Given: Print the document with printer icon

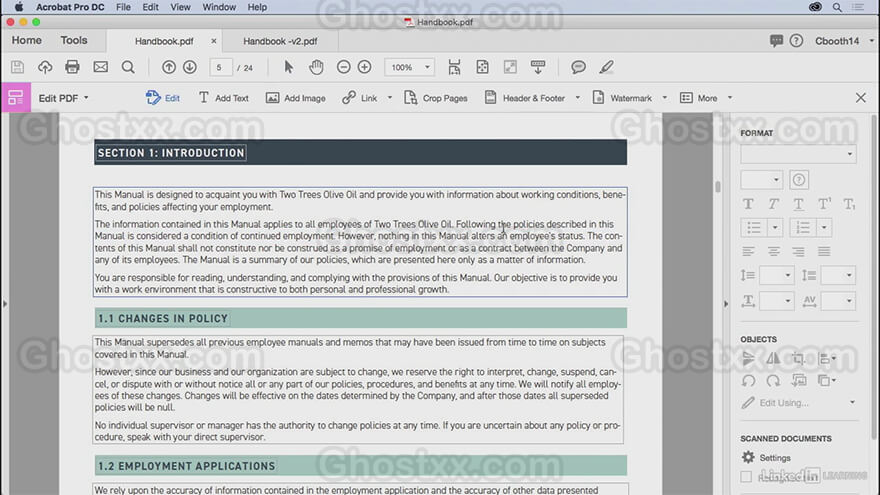Looking at the screenshot, I should point(72,67).
